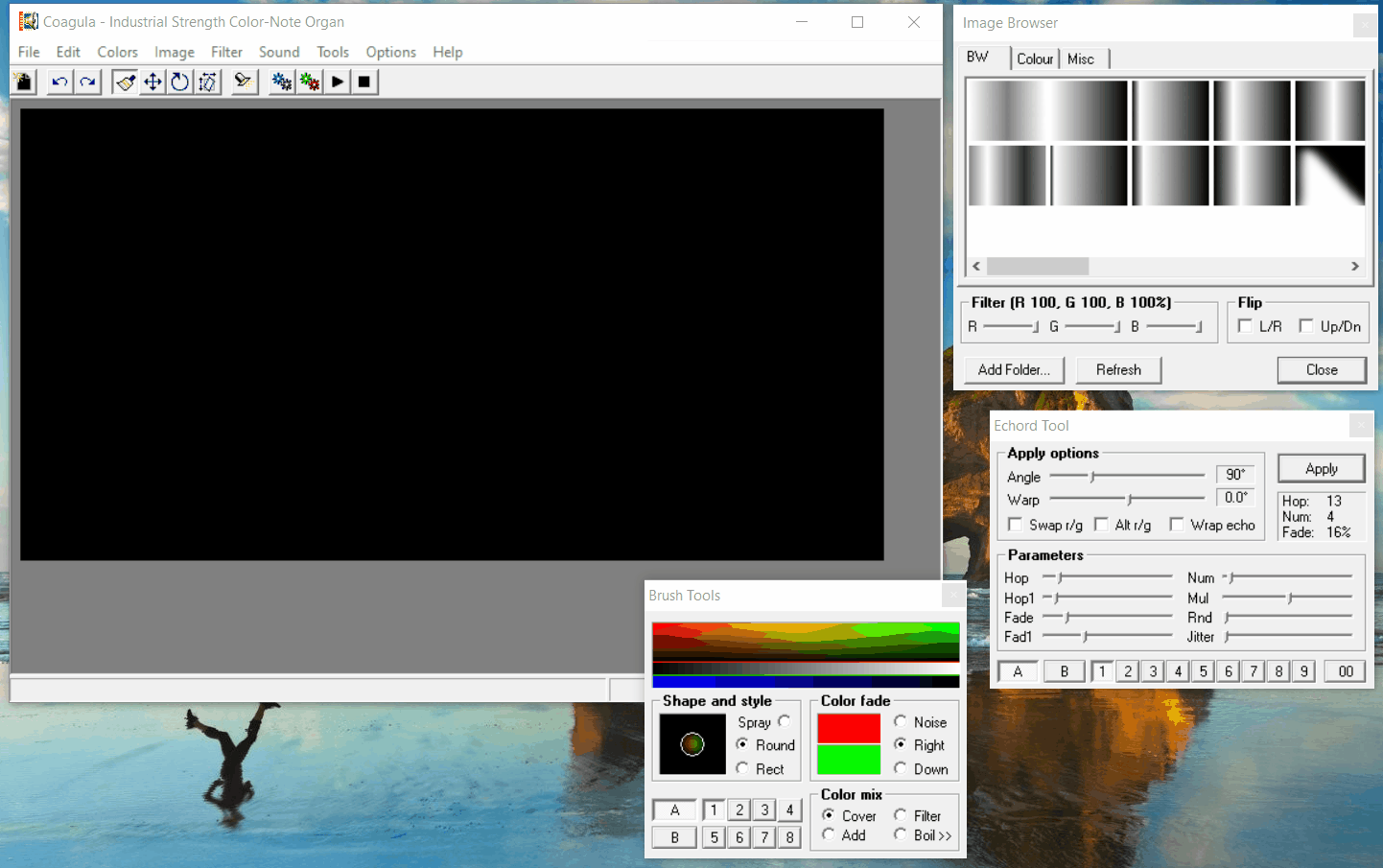
Task: Select the scale/stretch tool icon
Action: coord(208,82)
